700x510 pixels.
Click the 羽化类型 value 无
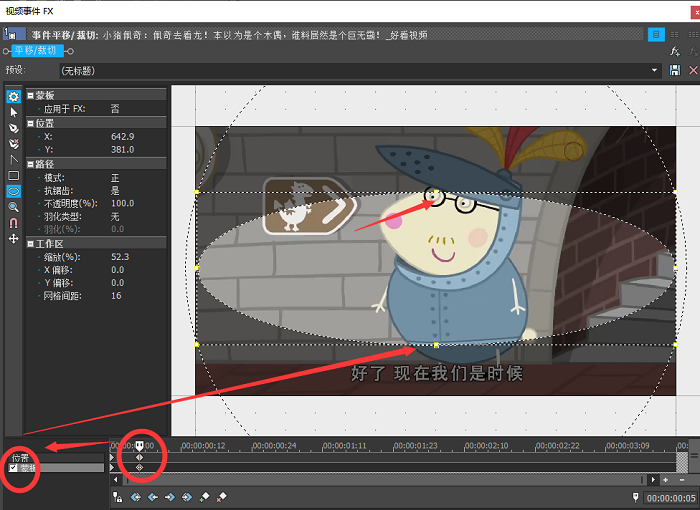[115, 217]
